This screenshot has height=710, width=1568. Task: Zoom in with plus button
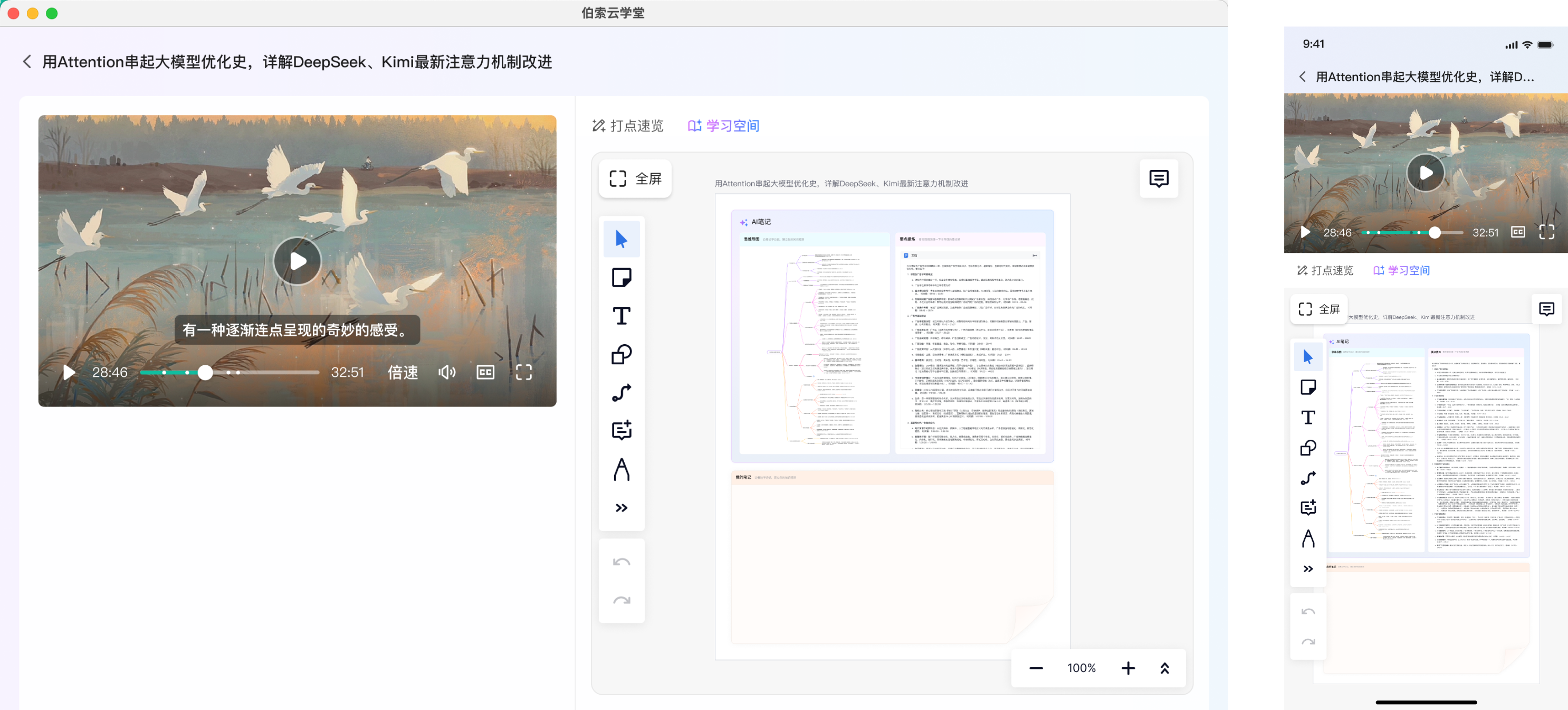(x=1128, y=668)
